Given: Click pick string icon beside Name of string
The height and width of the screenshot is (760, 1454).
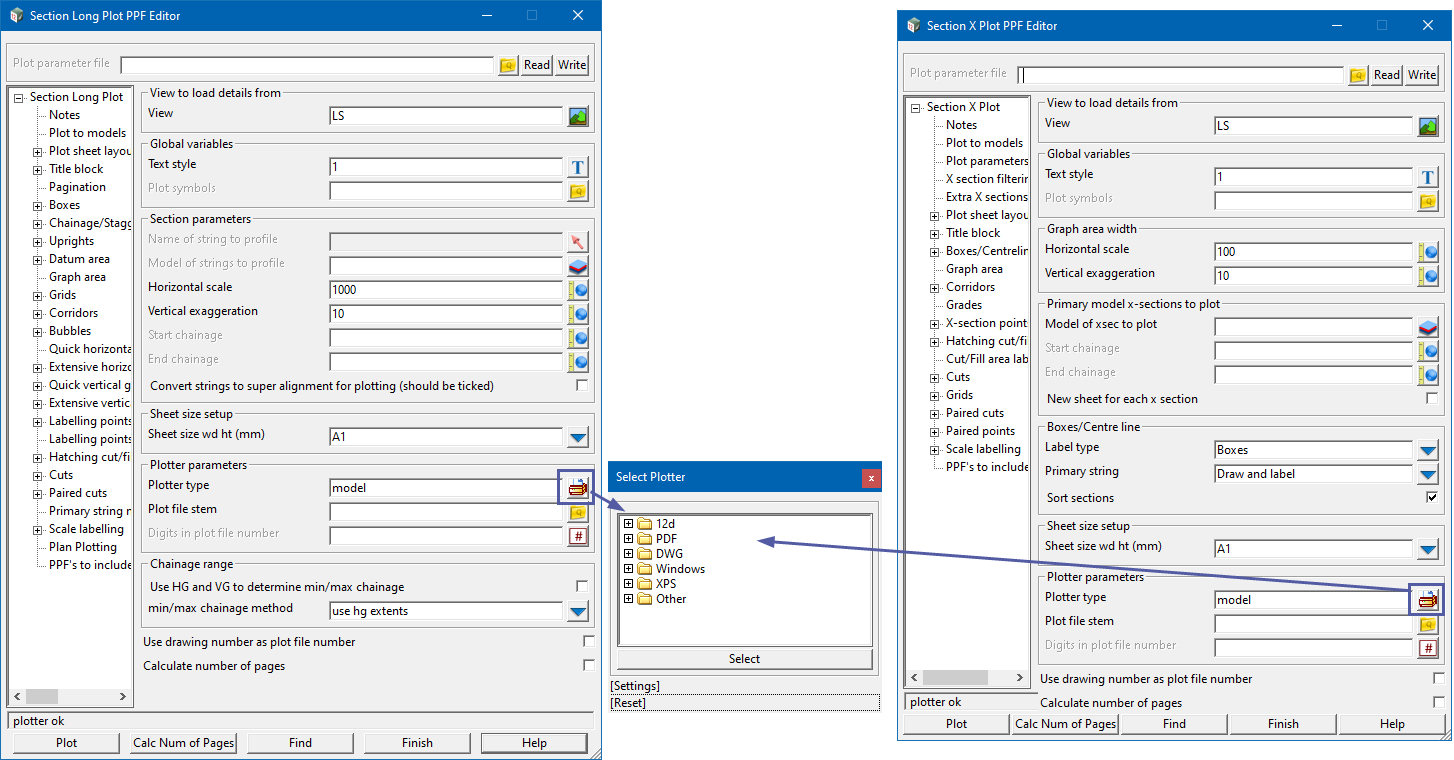Looking at the screenshot, I should click(x=578, y=242).
